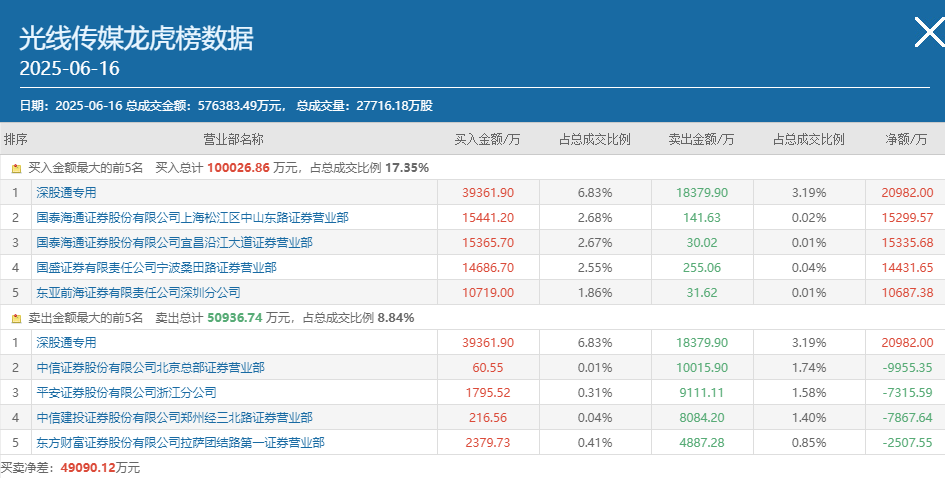Click the 总成交量 27716.18万股 text
Viewport: 945px width, 478px height.
[x=365, y=106]
